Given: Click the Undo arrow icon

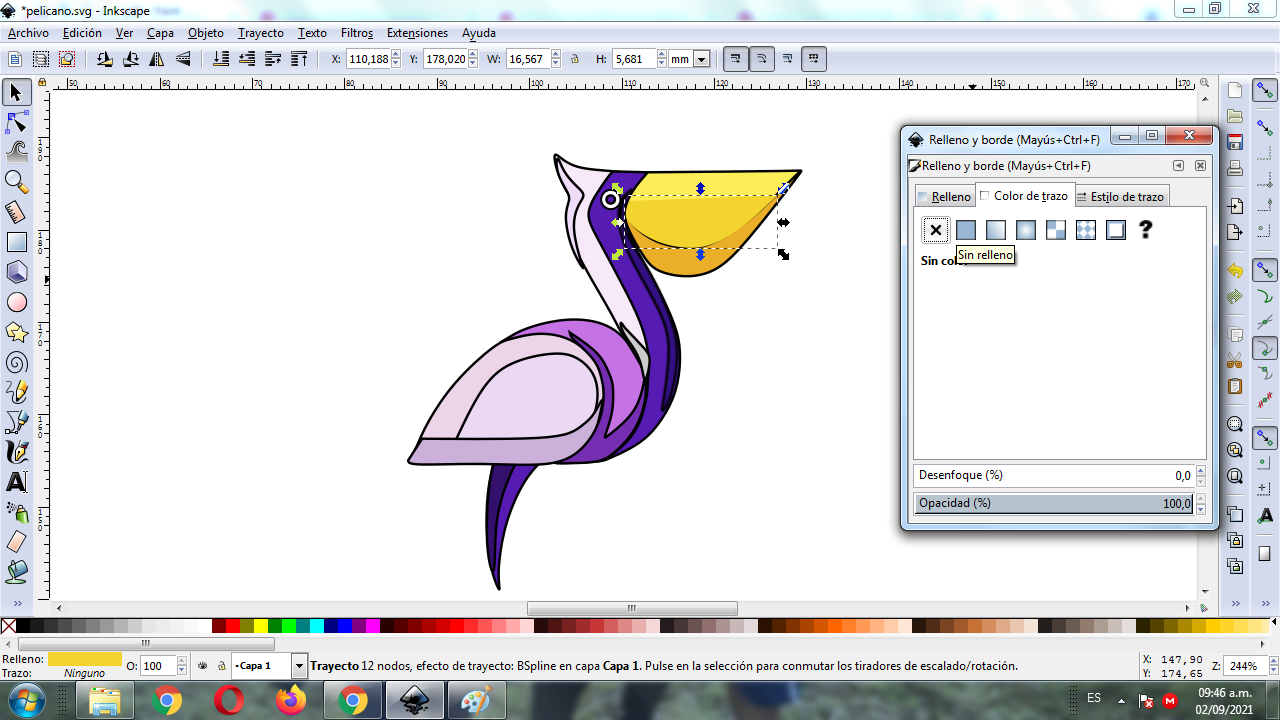Looking at the screenshot, I should pyautogui.click(x=1235, y=271).
